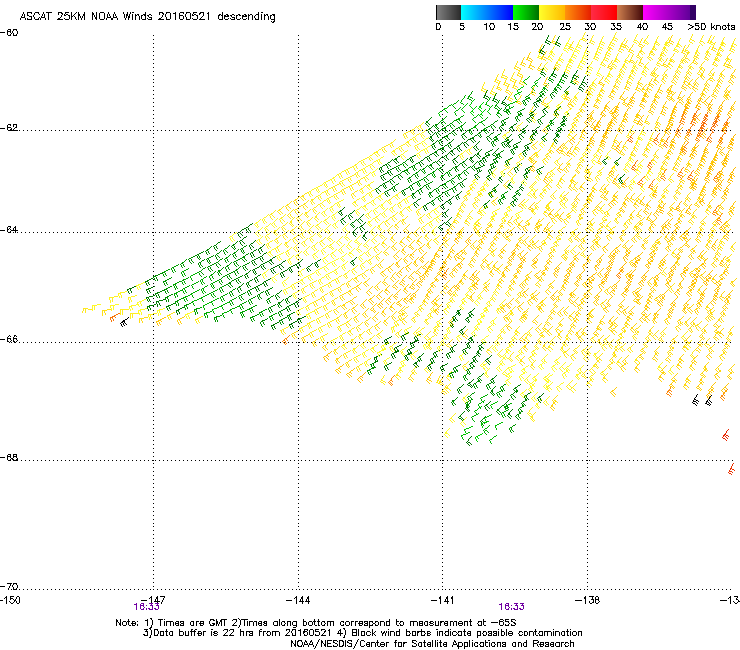Click the cyan 5-10 knots color segment

(x=474, y=12)
